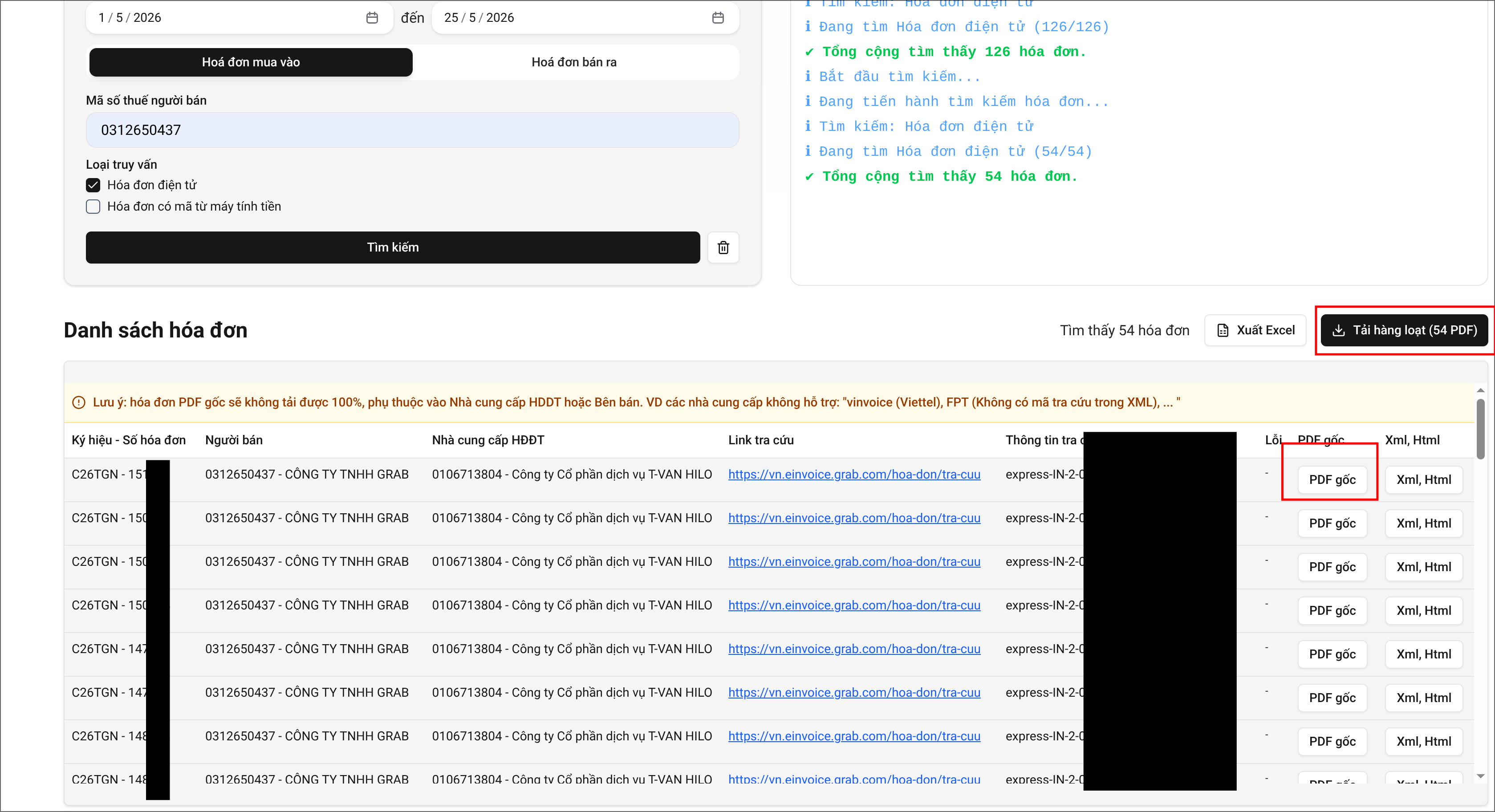Screen dimensions: 1495x812
Task: Click Xml, Html in the third invoice row
Action: pyautogui.click(x=1424, y=567)
